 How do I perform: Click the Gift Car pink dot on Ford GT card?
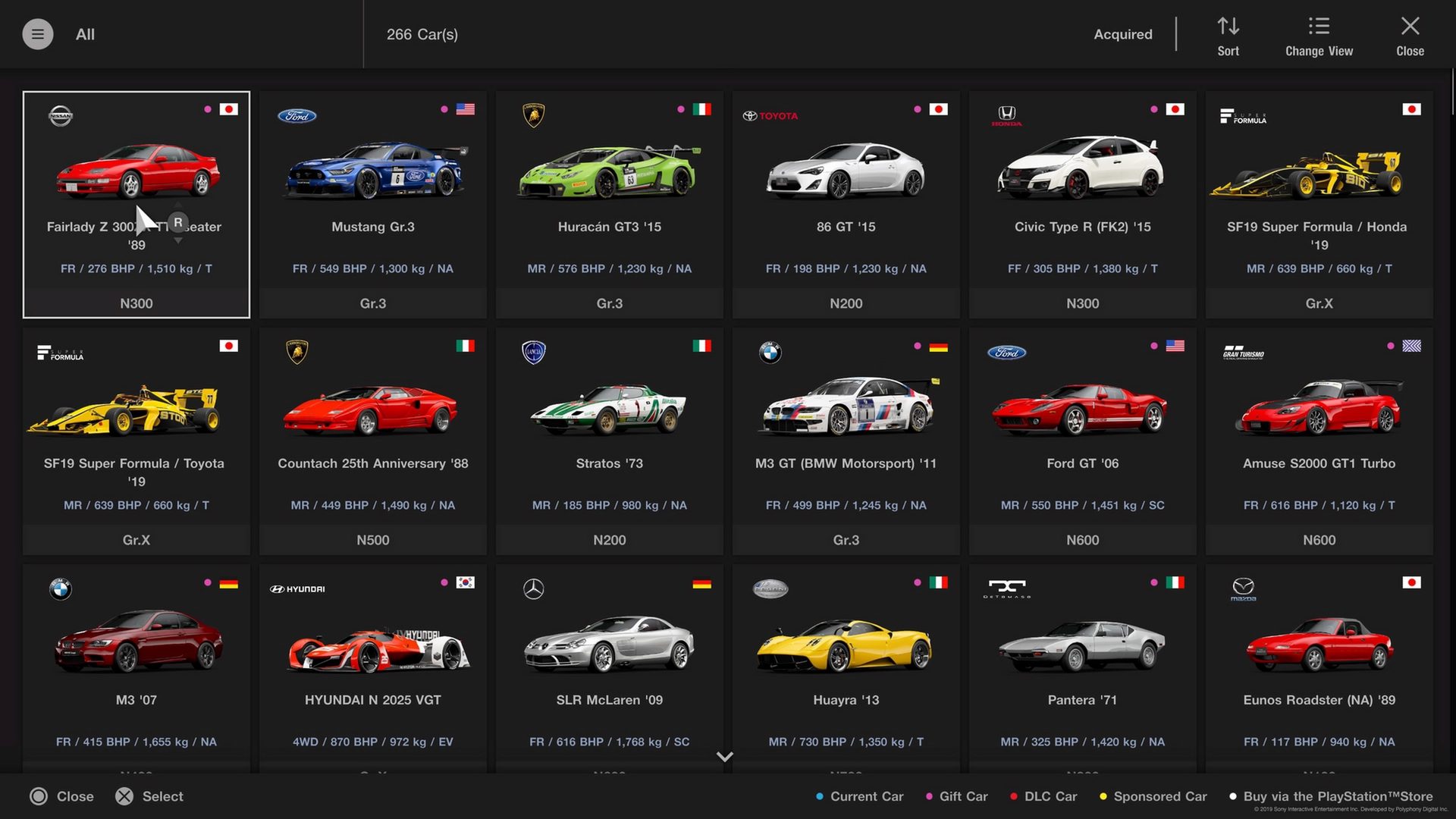pos(1154,346)
